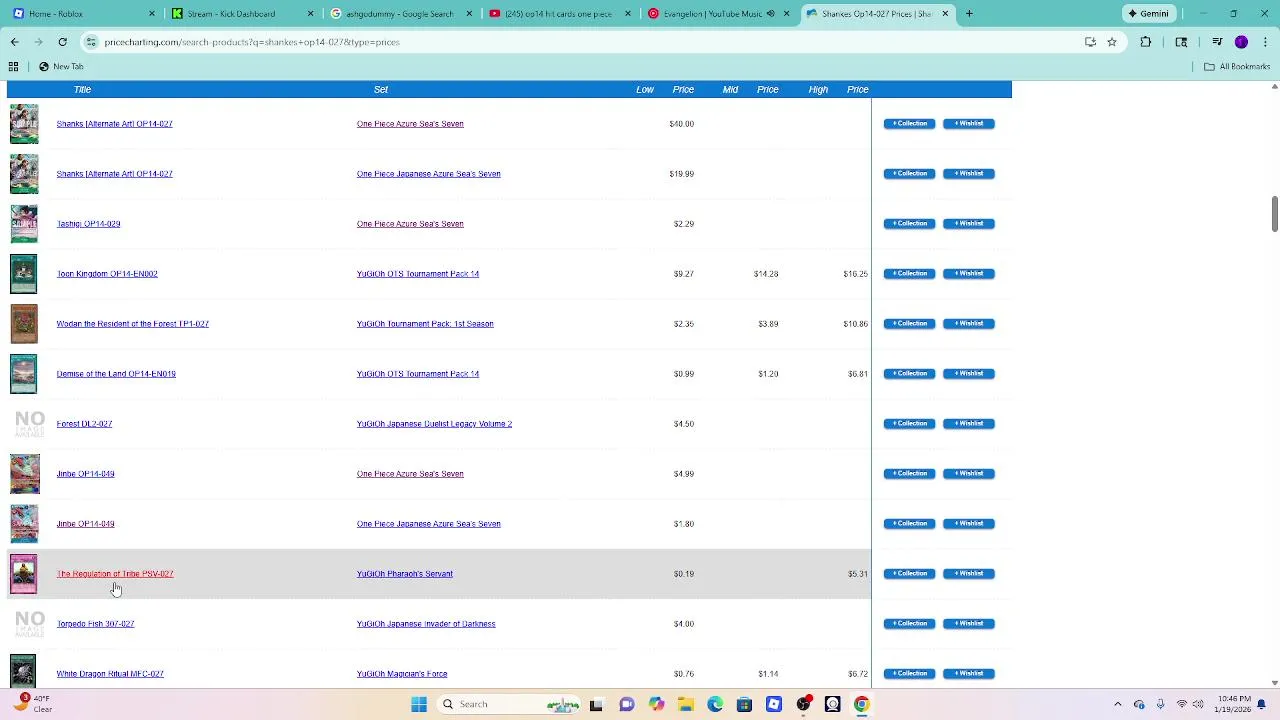Open Microsoft Edge from taskbar
This screenshot has height=720, width=1280.
[x=715, y=704]
